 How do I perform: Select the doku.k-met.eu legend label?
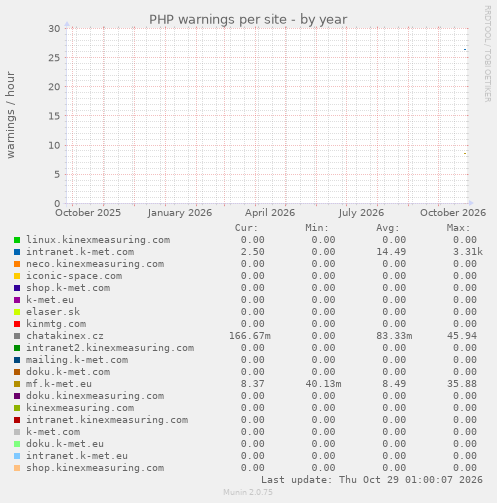click(65, 444)
